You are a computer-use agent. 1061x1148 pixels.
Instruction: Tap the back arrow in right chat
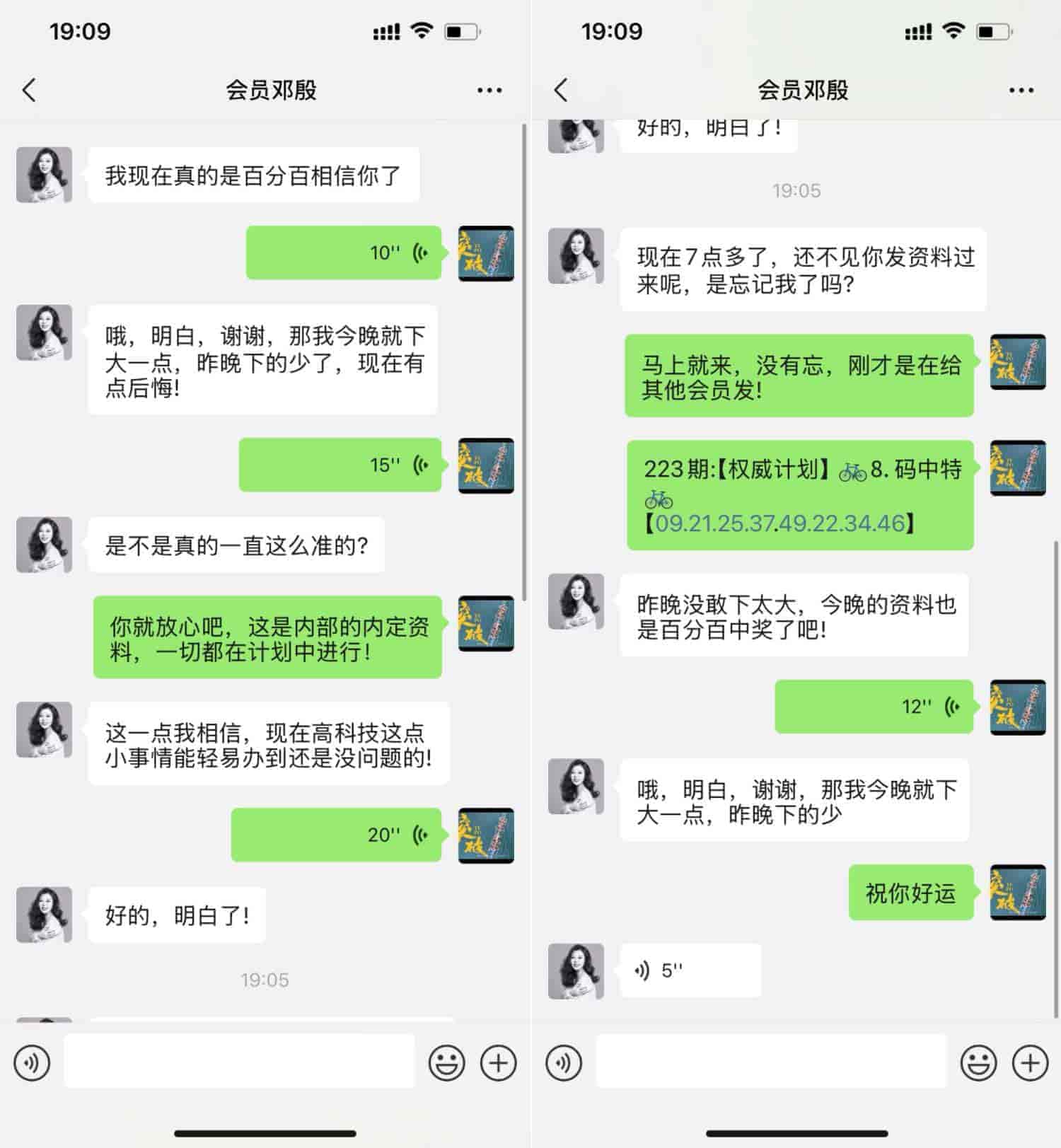(x=561, y=90)
